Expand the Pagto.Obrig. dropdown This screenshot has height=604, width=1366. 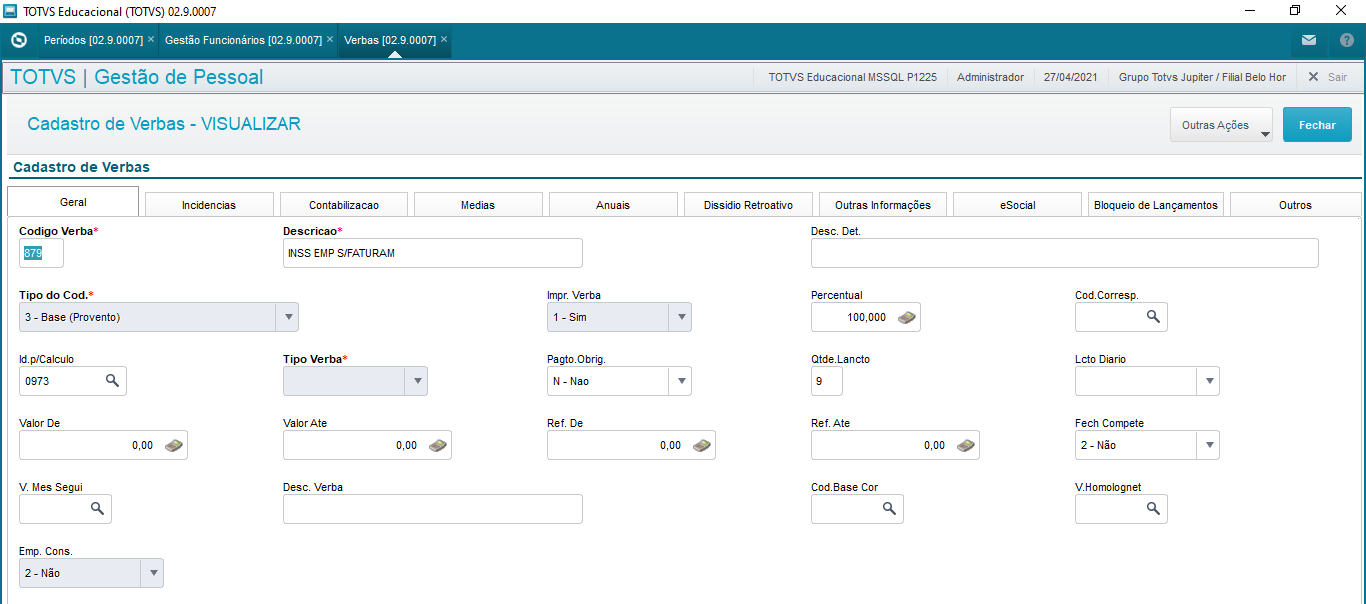pos(681,381)
